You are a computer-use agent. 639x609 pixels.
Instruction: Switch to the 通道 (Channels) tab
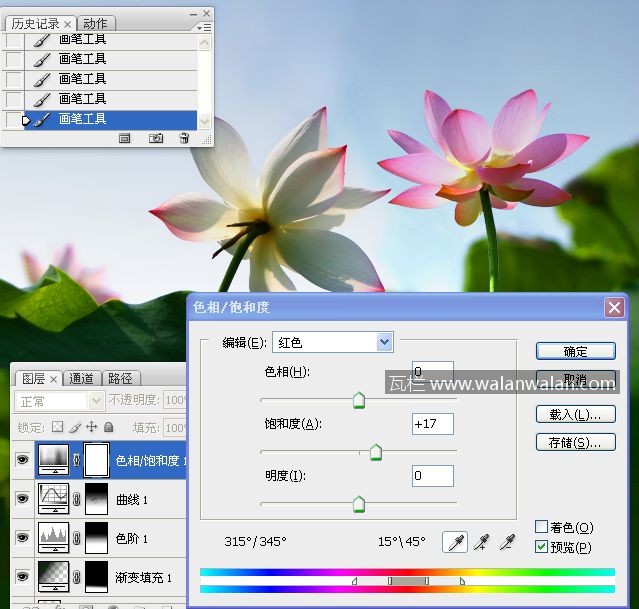[x=82, y=379]
